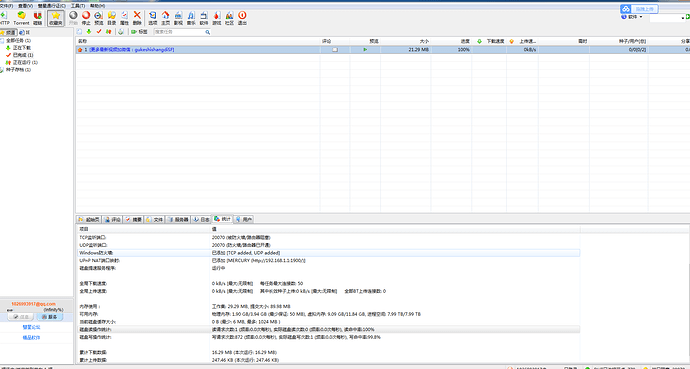Viewport: 690px width, 369px height.
Task: Stop the task with the red stop icon
Action: pyautogui.click(x=86, y=18)
